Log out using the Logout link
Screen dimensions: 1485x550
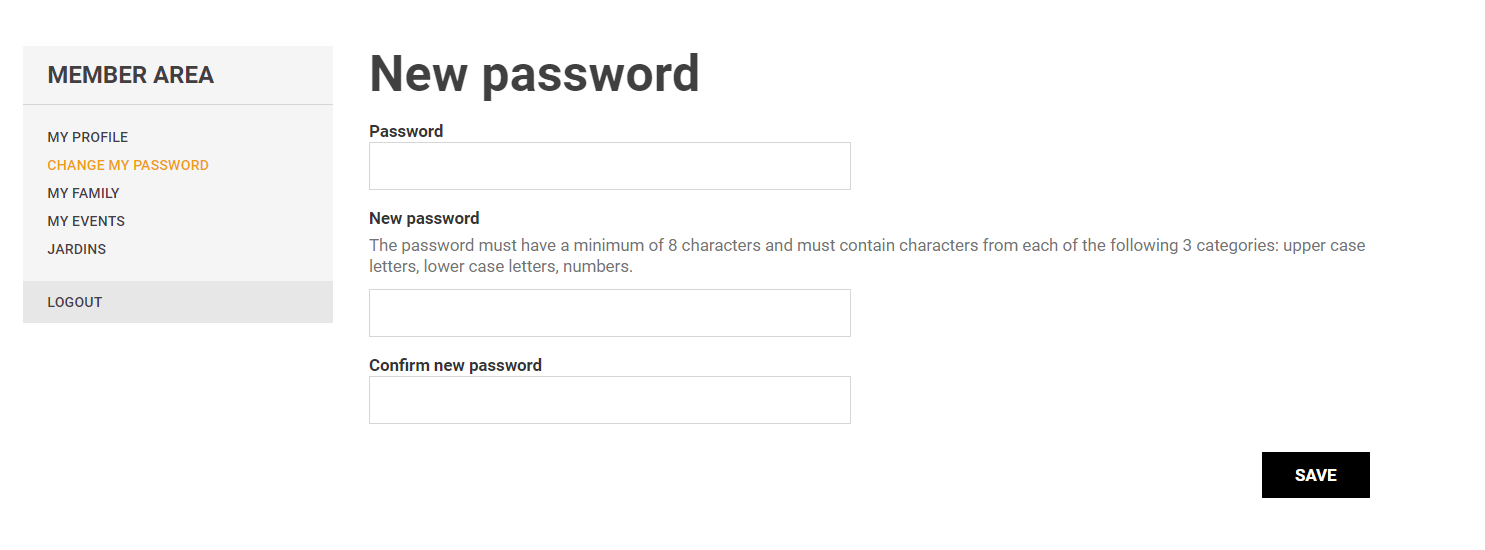(75, 302)
